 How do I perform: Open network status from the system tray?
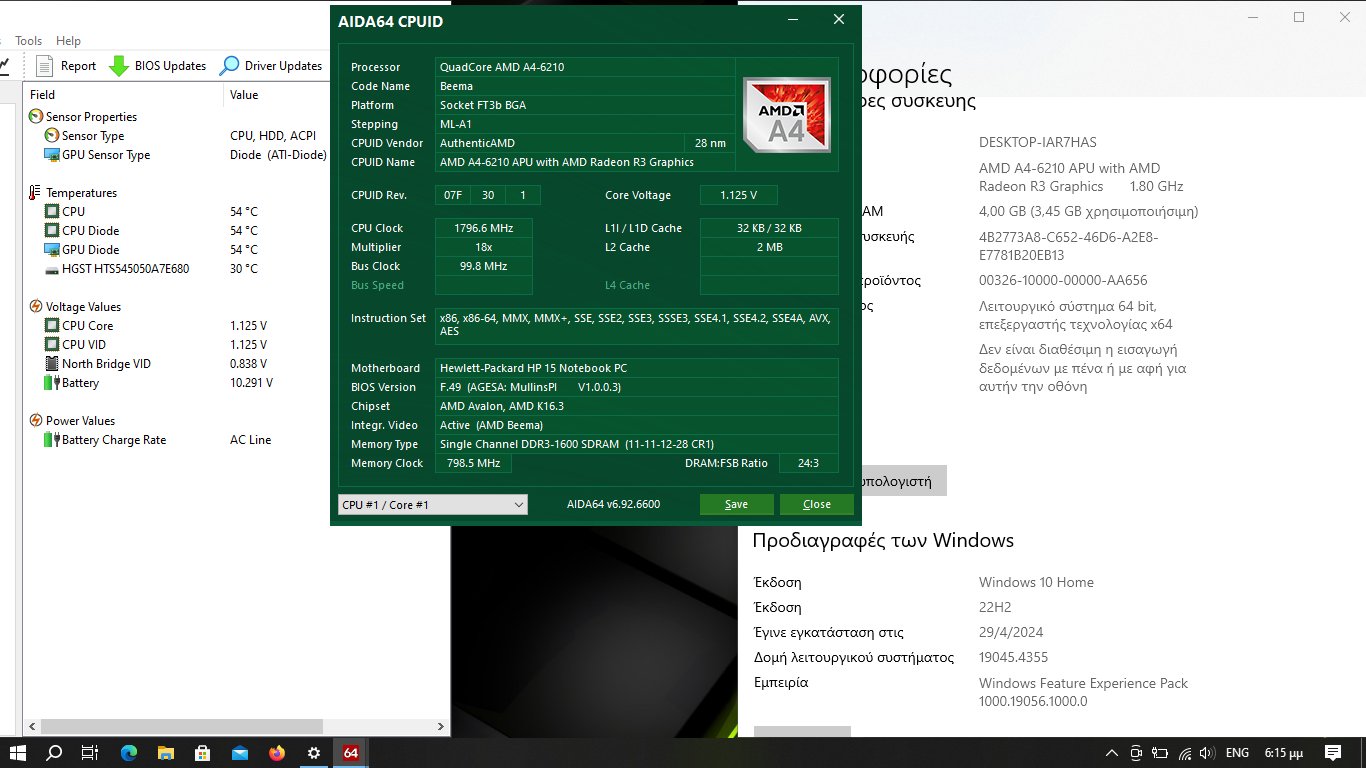1185,753
